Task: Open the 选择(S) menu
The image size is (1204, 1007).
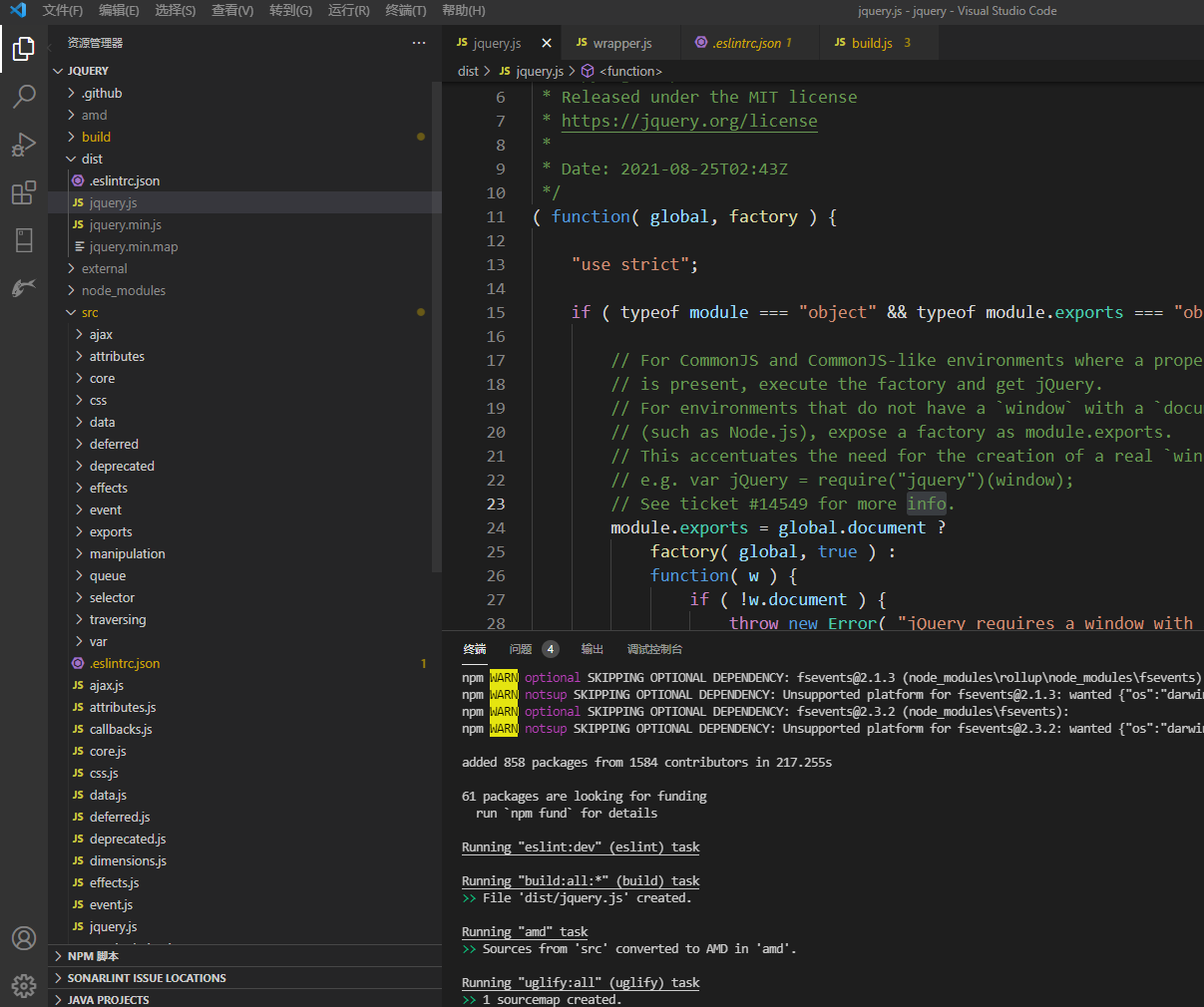Action: coord(176,11)
